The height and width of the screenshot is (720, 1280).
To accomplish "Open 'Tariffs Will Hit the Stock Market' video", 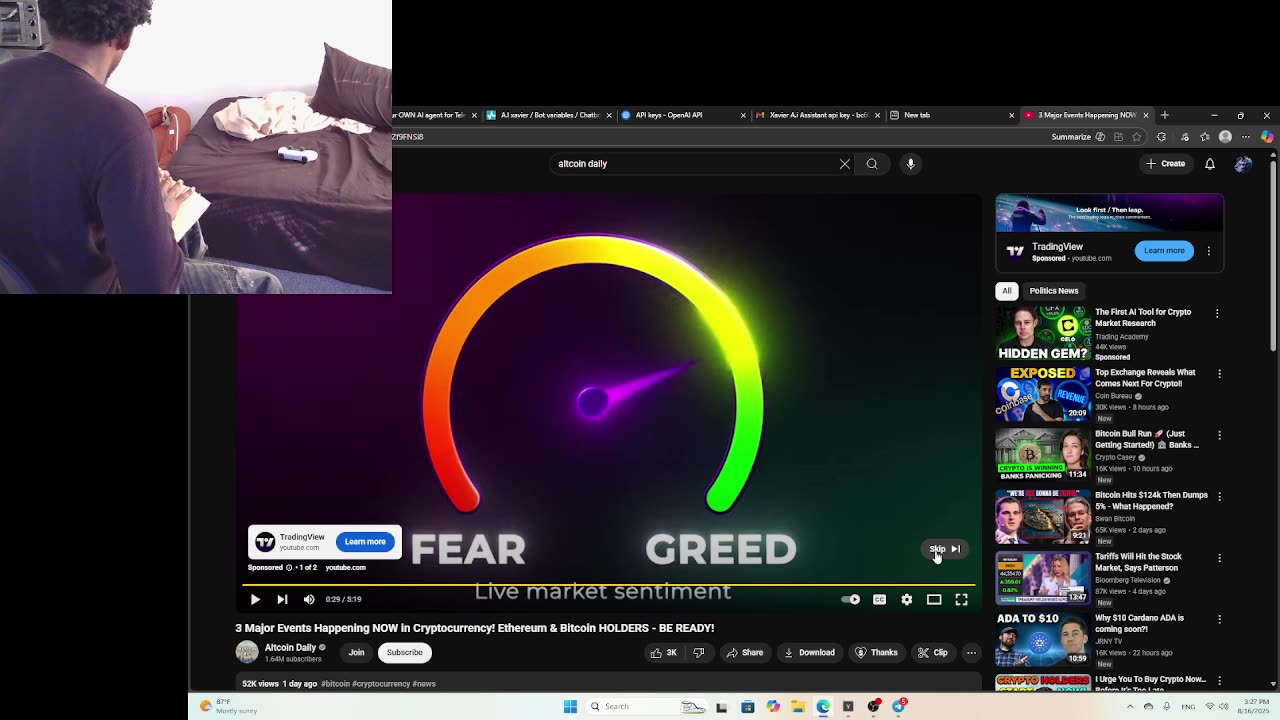I will point(1138,562).
